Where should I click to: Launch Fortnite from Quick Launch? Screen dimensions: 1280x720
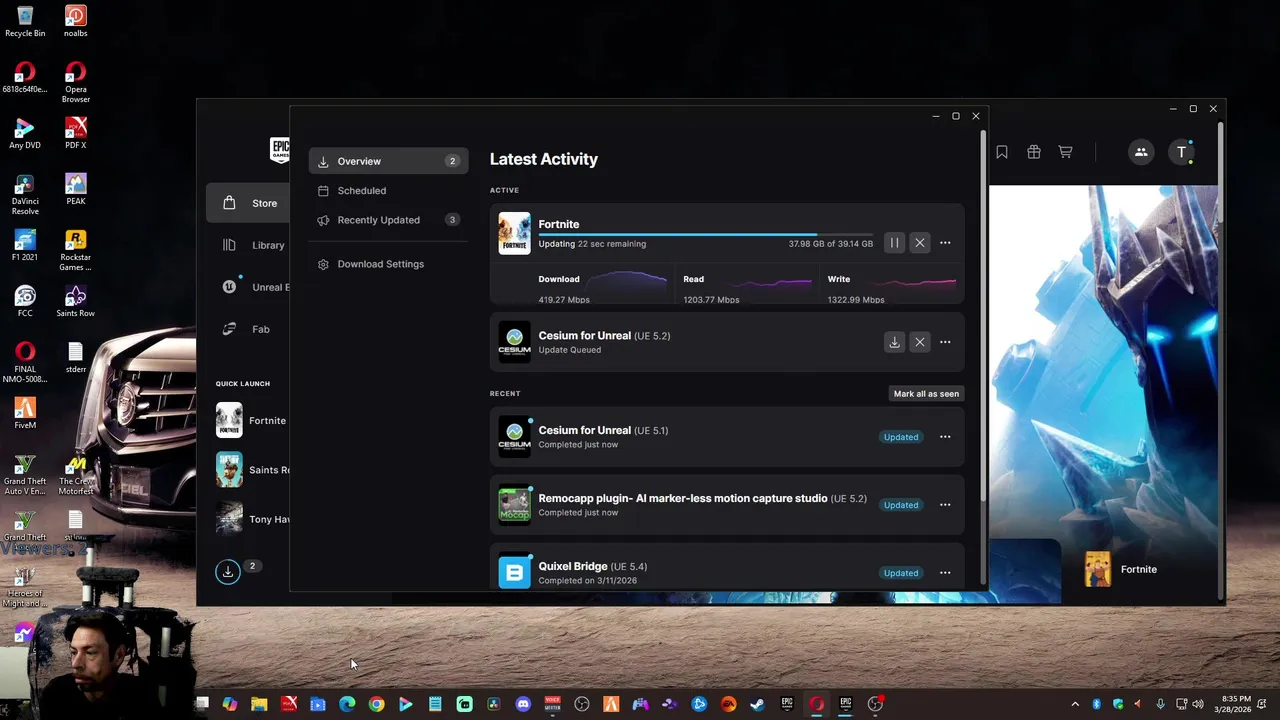[251, 420]
